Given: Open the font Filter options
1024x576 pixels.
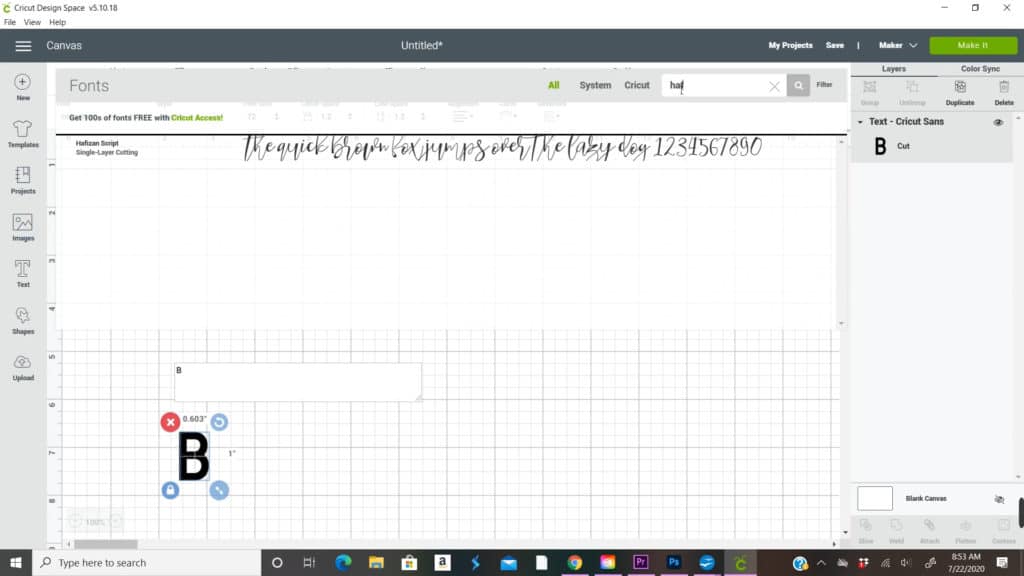Looking at the screenshot, I should pos(824,85).
